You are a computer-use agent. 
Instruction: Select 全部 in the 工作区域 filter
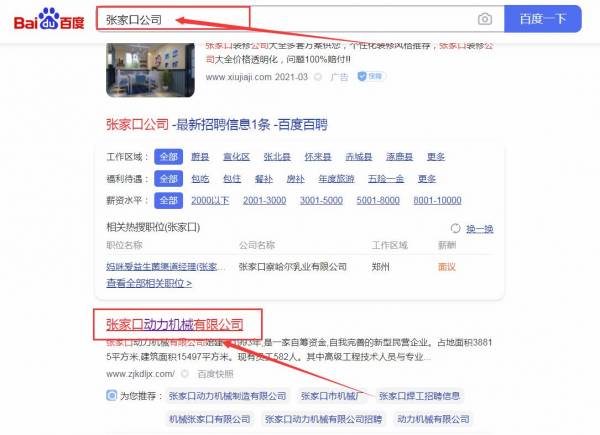(x=169, y=157)
